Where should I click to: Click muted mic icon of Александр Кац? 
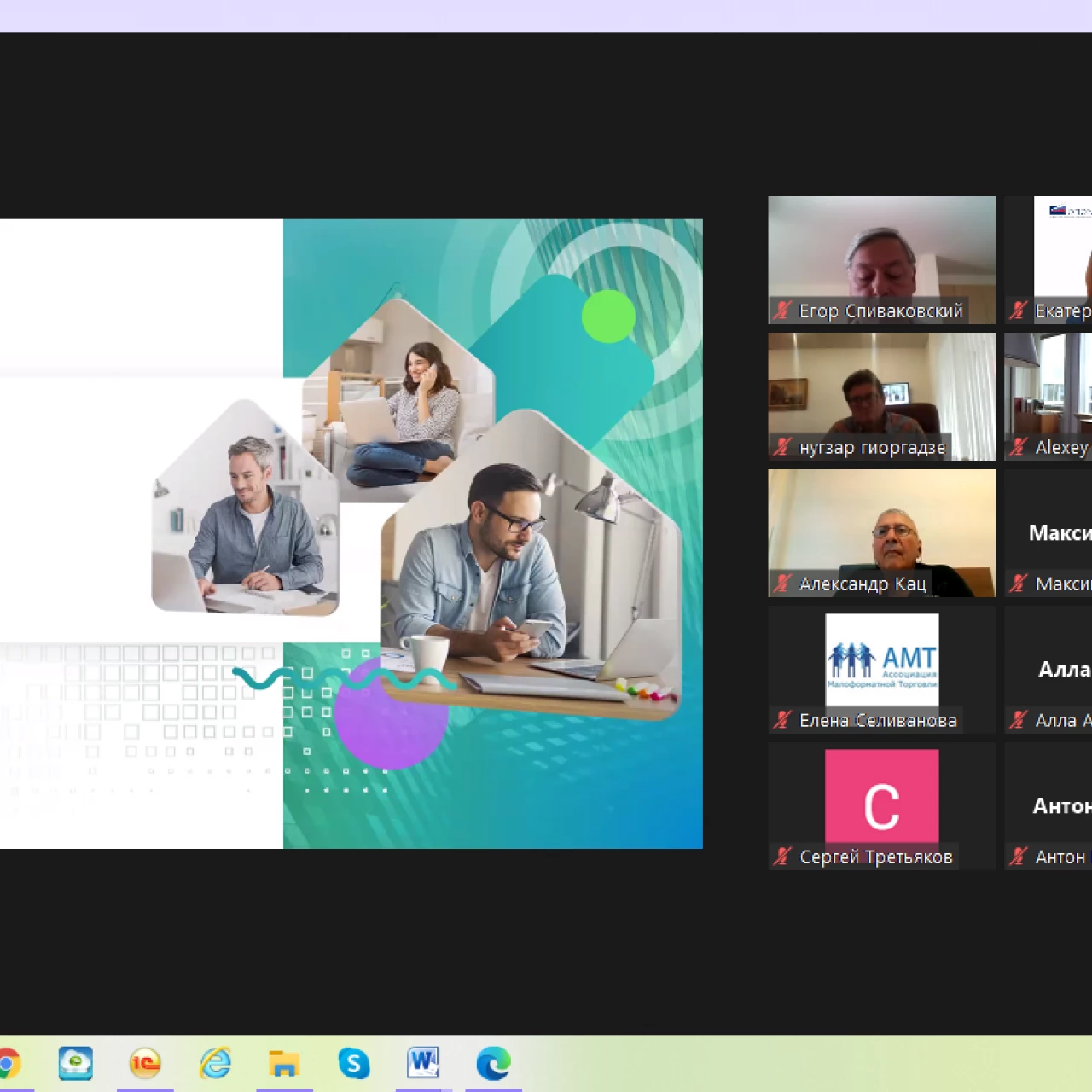(782, 584)
